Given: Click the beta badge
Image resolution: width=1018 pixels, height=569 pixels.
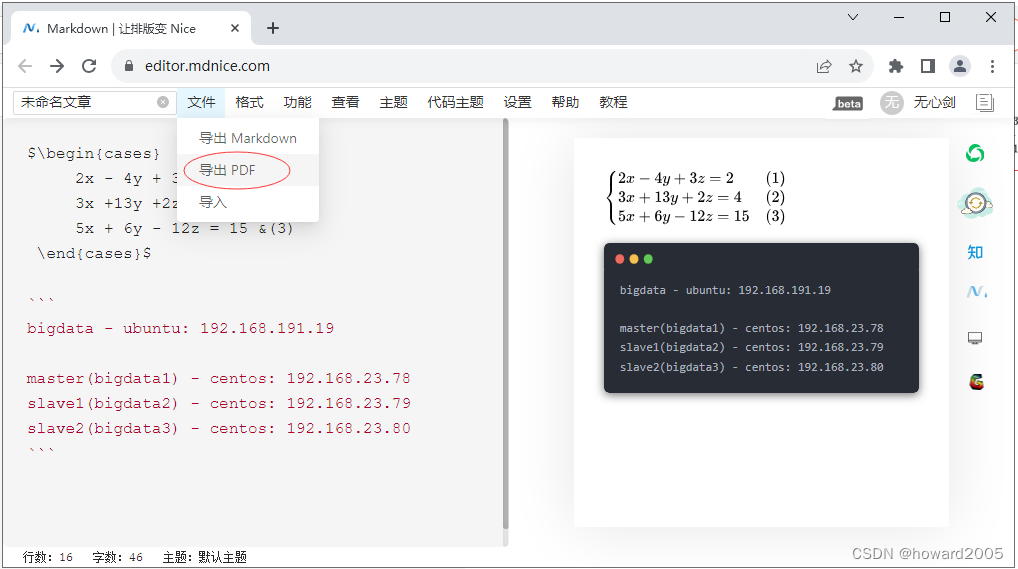Looking at the screenshot, I should (x=849, y=103).
